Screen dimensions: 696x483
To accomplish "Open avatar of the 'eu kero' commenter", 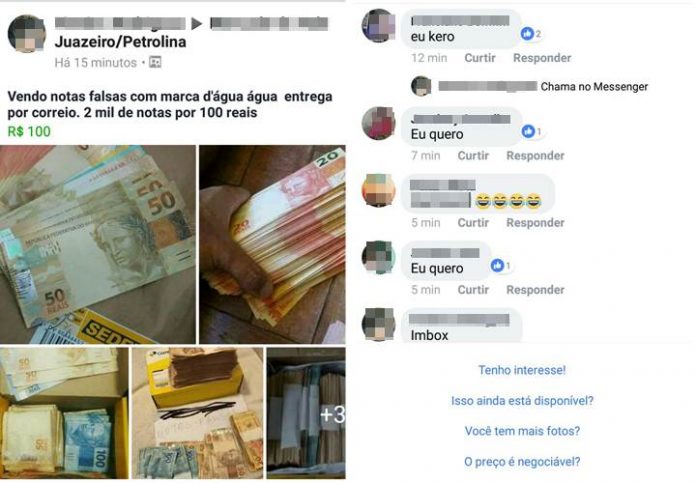I will (x=379, y=26).
